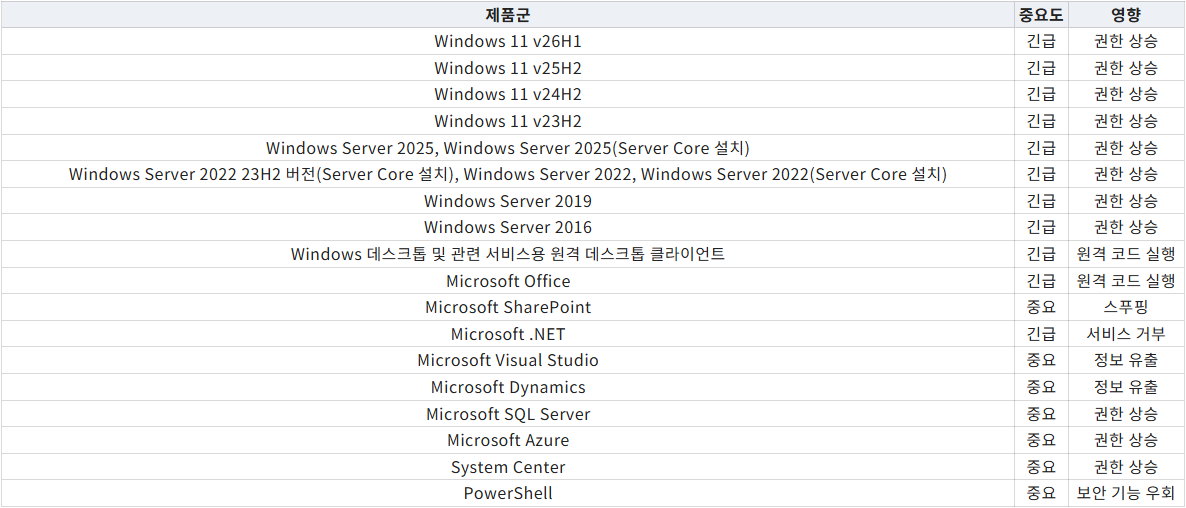Click 중요 in the PowerShell row

[x=1041, y=493]
